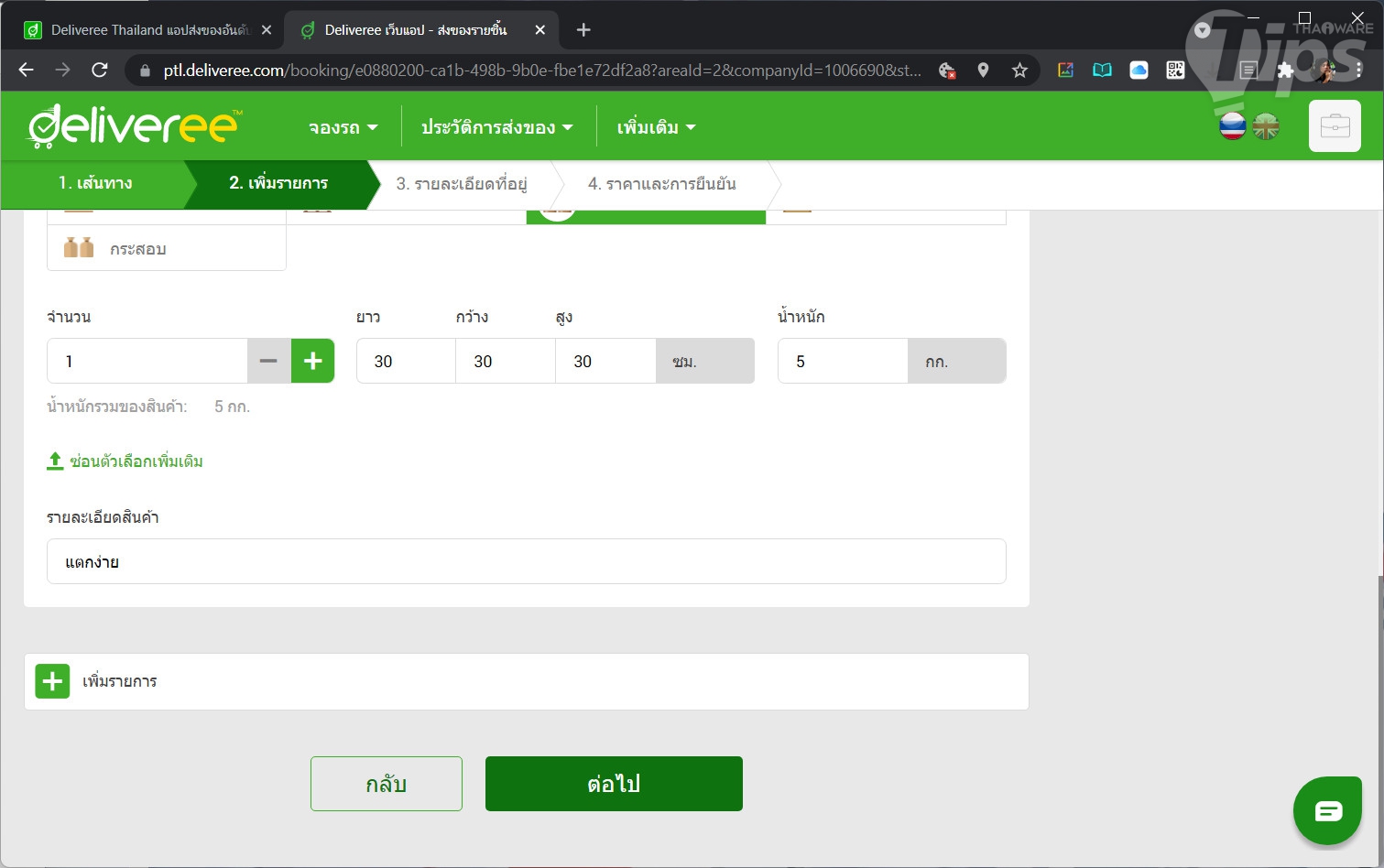Expand the ประวัติการส่งของ dropdown menu
The width and height of the screenshot is (1384, 868).
(x=497, y=127)
